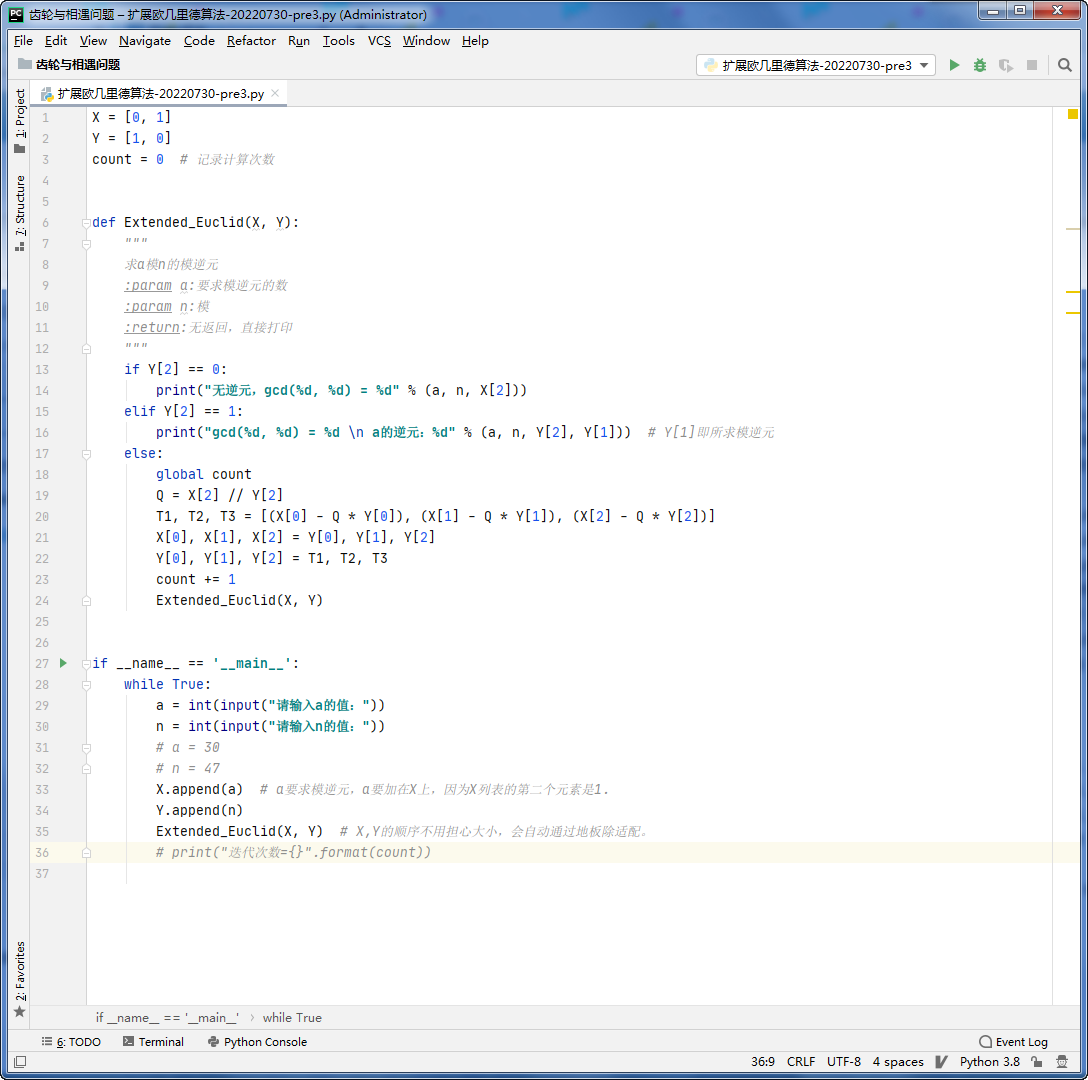Click the commented print line 36
The height and width of the screenshot is (1080, 1088).
click(293, 852)
